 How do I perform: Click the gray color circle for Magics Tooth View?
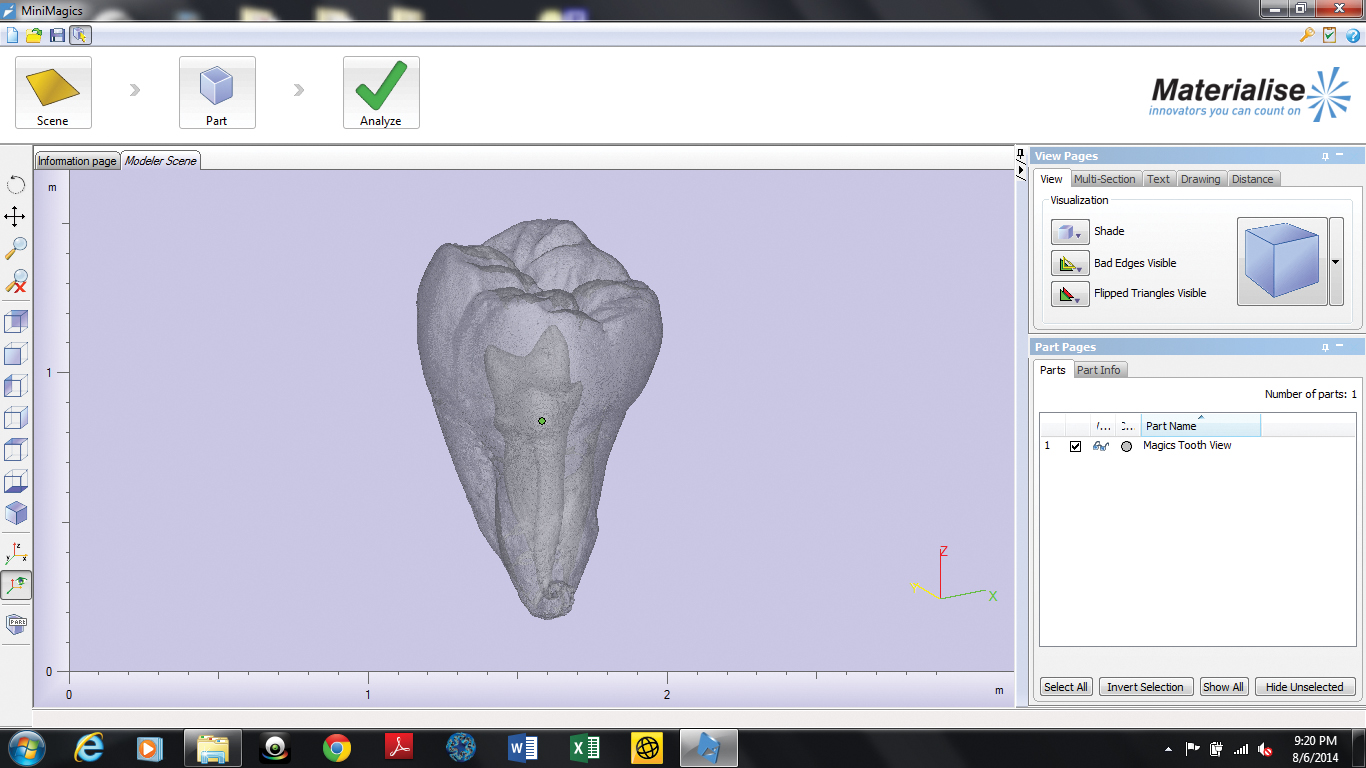point(1126,447)
